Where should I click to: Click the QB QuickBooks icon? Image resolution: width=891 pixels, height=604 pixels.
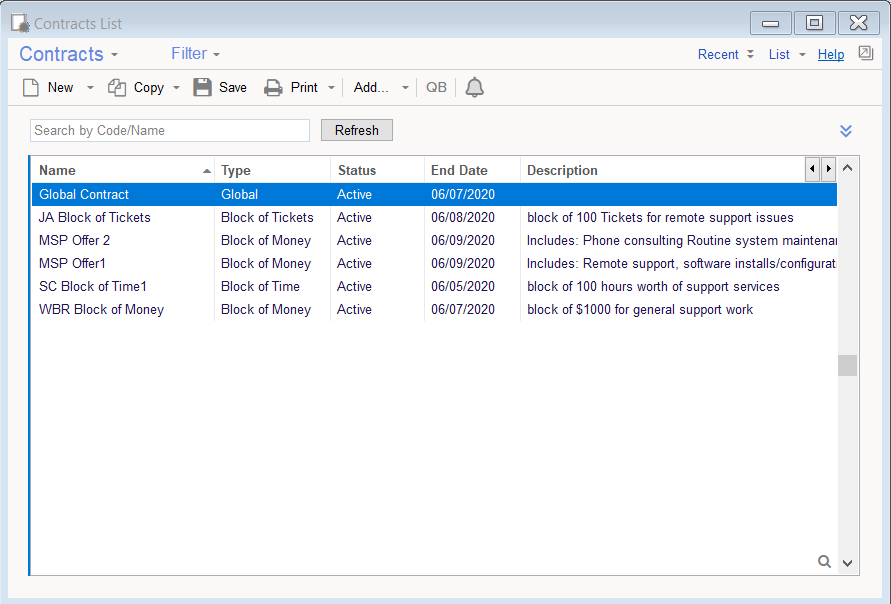[436, 87]
